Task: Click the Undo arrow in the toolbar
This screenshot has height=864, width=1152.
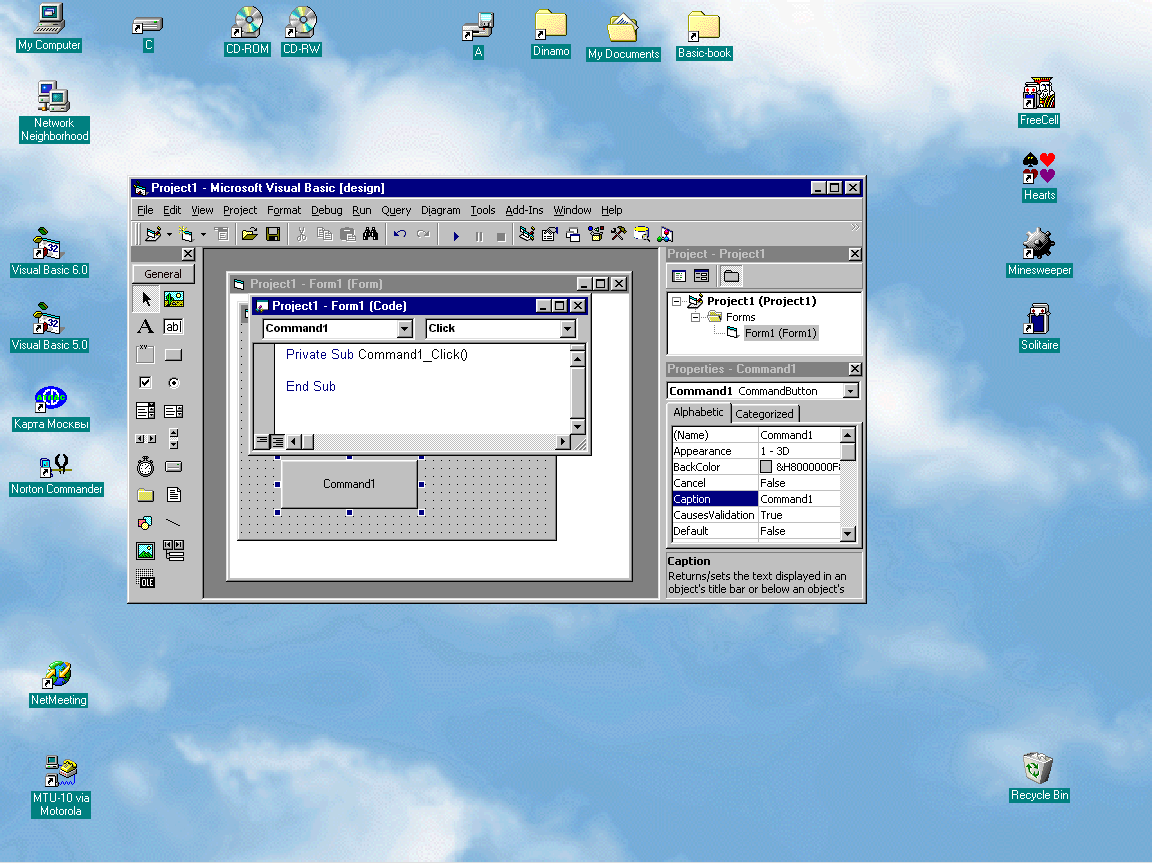Action: pos(400,234)
